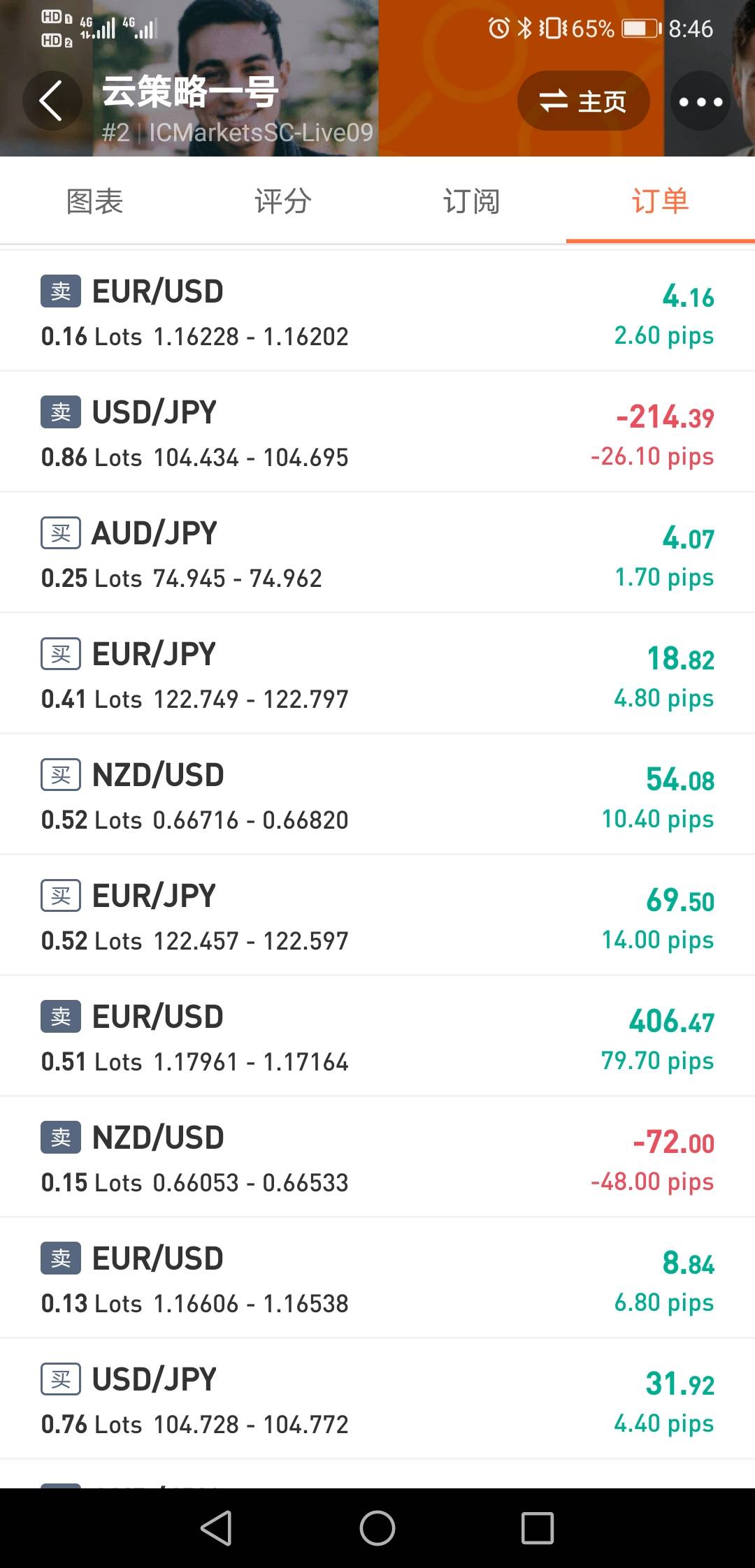
Task: Tap the 主页 switch button
Action: pos(583,101)
